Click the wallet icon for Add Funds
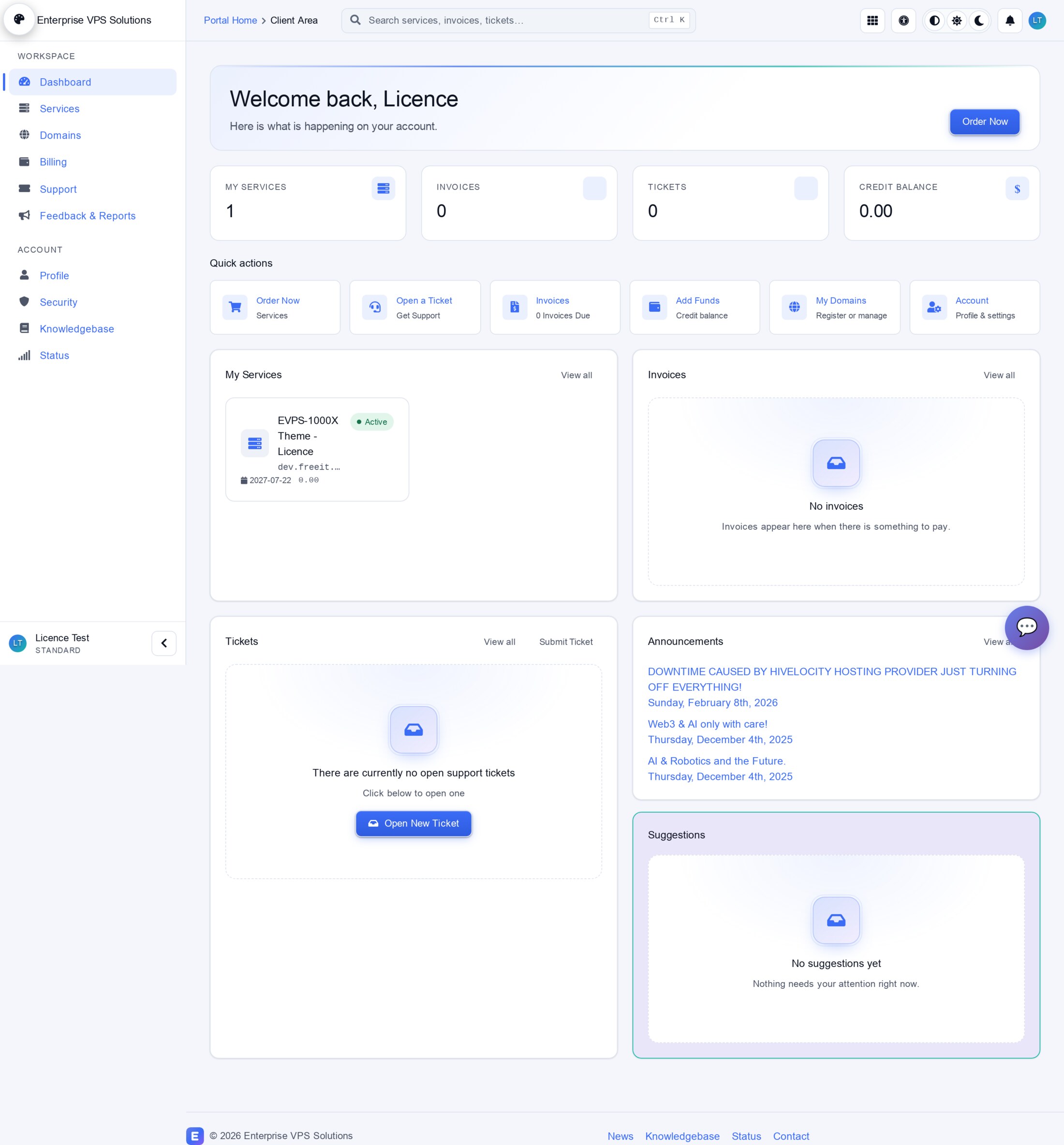 pos(655,308)
